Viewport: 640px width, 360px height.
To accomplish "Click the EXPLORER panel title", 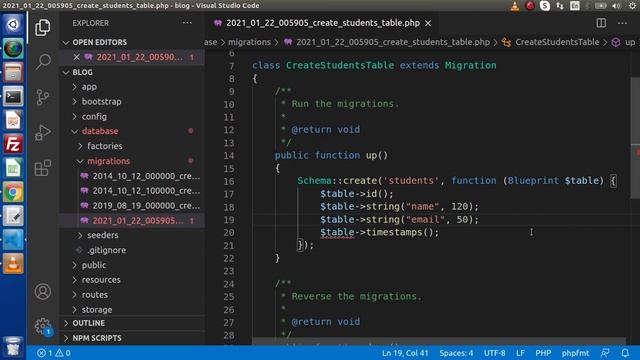I will click(x=91, y=23).
